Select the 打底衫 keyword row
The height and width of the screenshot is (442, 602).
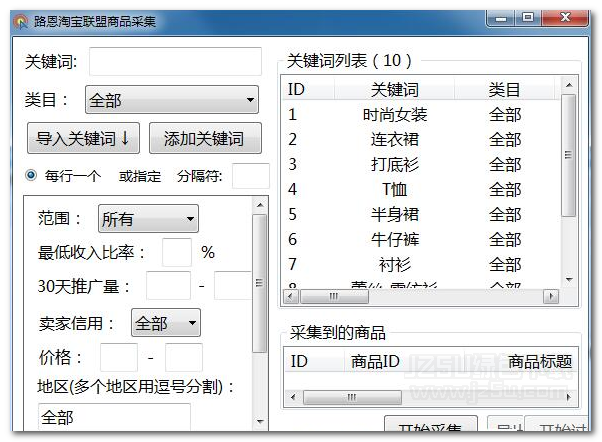point(422,164)
